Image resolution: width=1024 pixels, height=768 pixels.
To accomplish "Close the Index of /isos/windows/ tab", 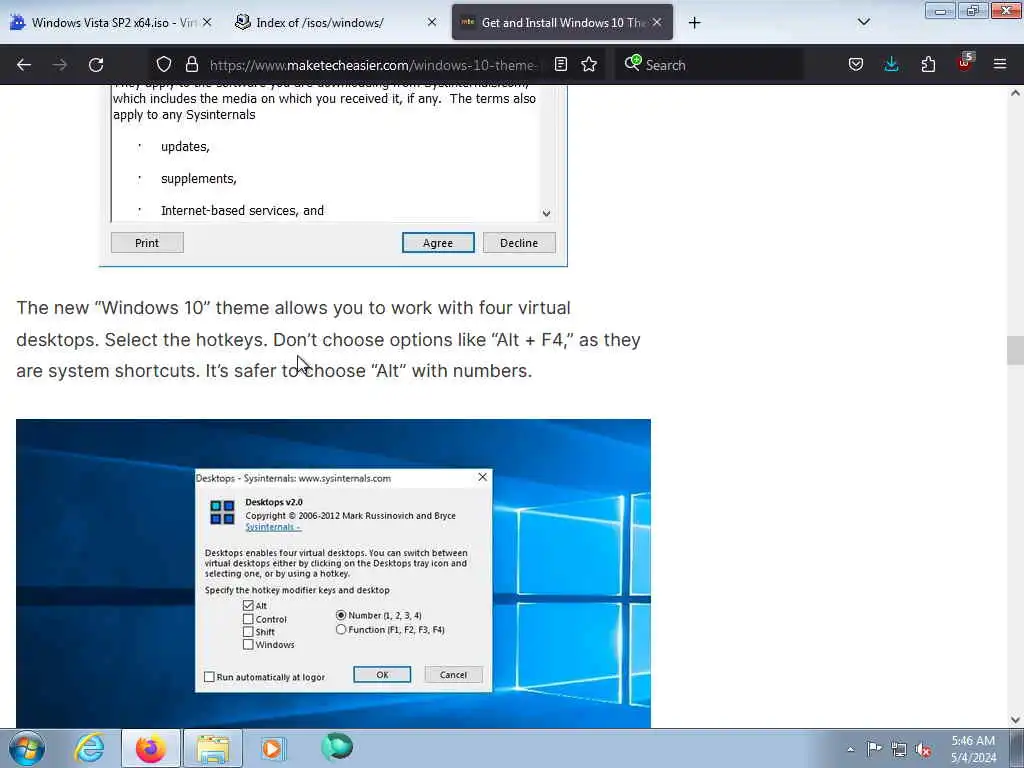I will [x=432, y=22].
